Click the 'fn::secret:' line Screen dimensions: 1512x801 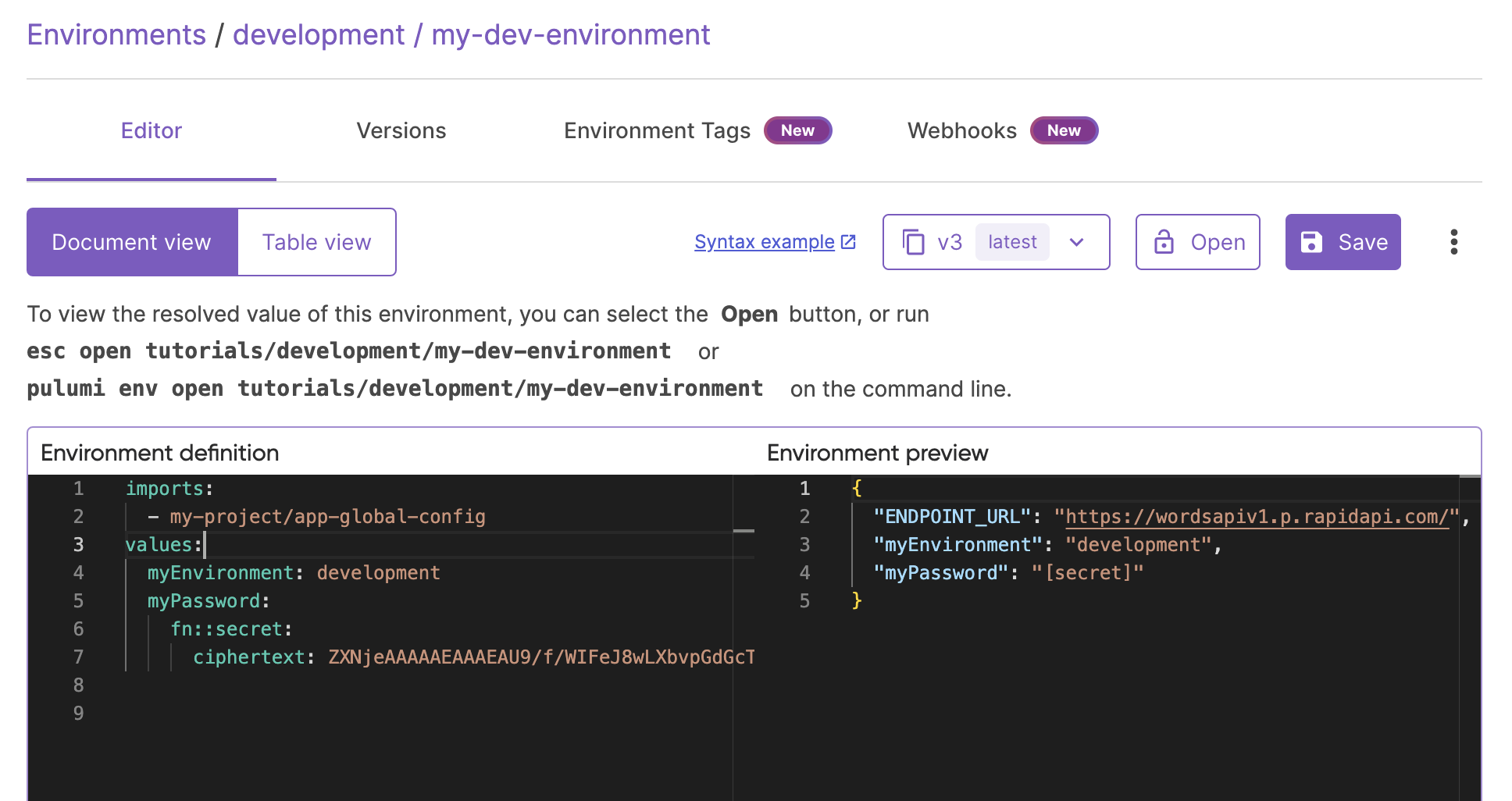click(231, 629)
